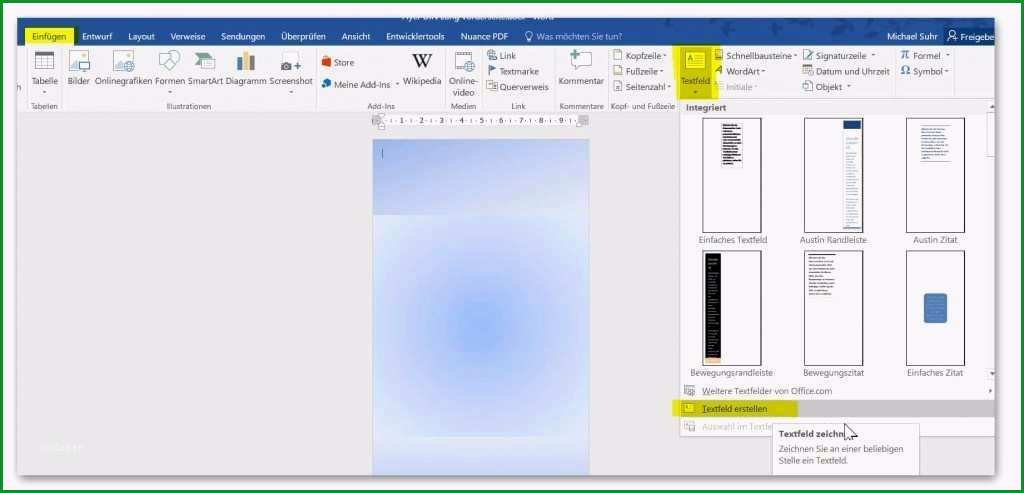This screenshot has height=493, width=1024.
Task: Open the Nuance PDF tab
Action: (x=484, y=37)
